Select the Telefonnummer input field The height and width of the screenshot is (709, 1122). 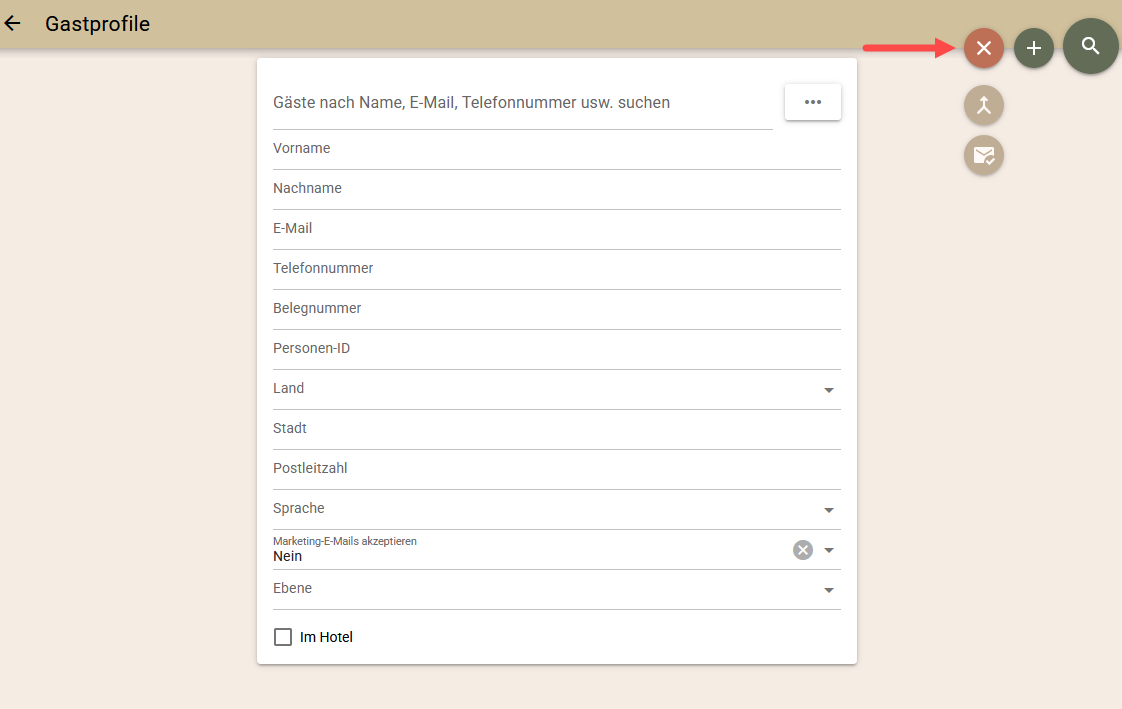click(557, 270)
